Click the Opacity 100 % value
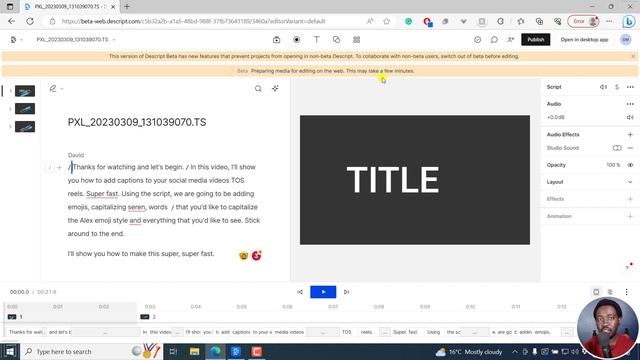Viewport: 640px width, 360px height. [613, 165]
